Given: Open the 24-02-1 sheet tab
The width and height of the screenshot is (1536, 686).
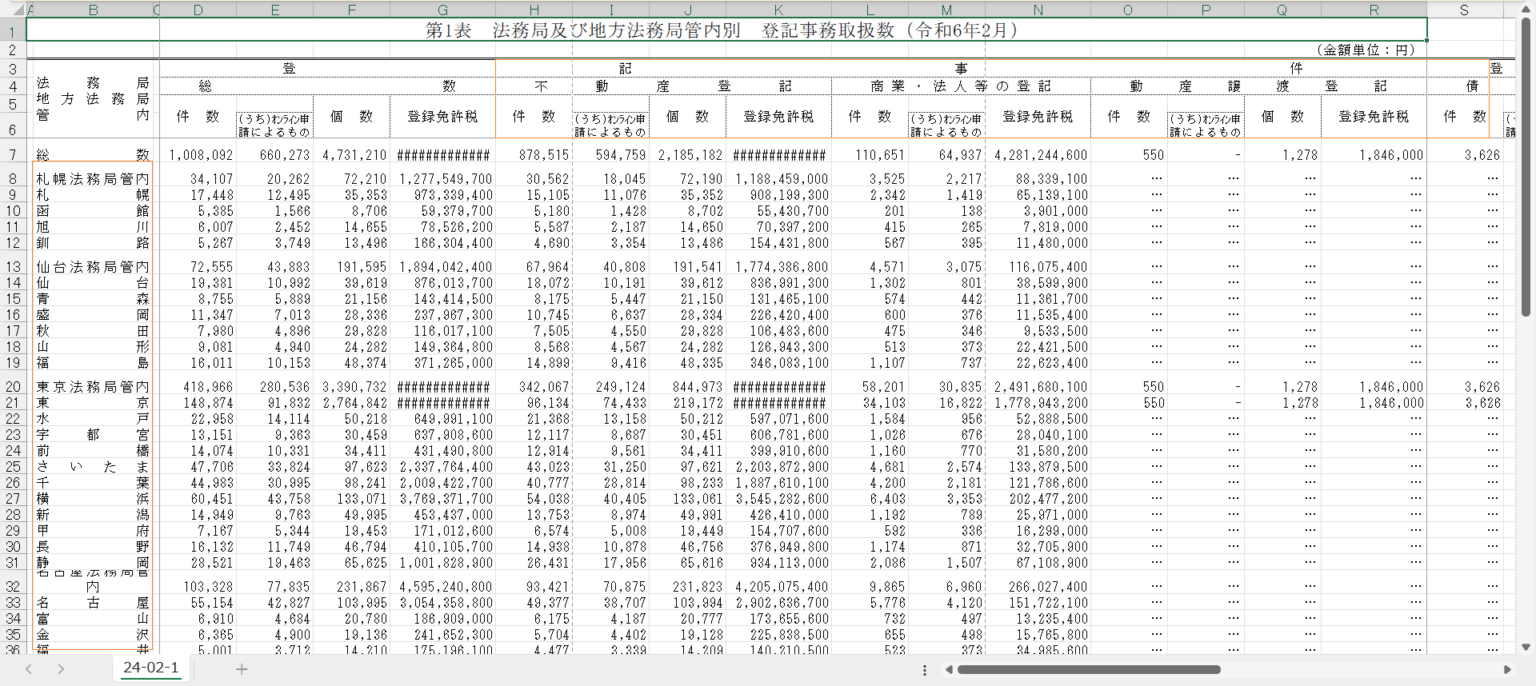Looking at the screenshot, I should click(x=150, y=668).
